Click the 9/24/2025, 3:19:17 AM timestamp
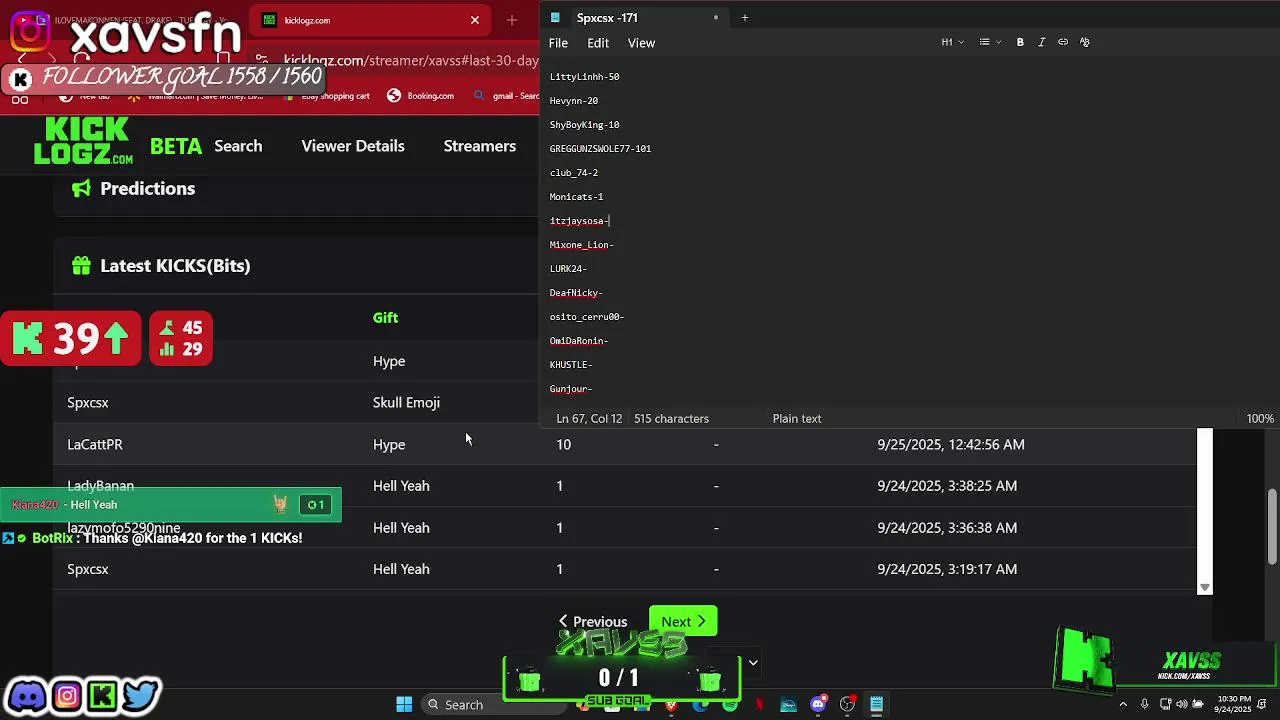The image size is (1280, 720). pos(947,569)
